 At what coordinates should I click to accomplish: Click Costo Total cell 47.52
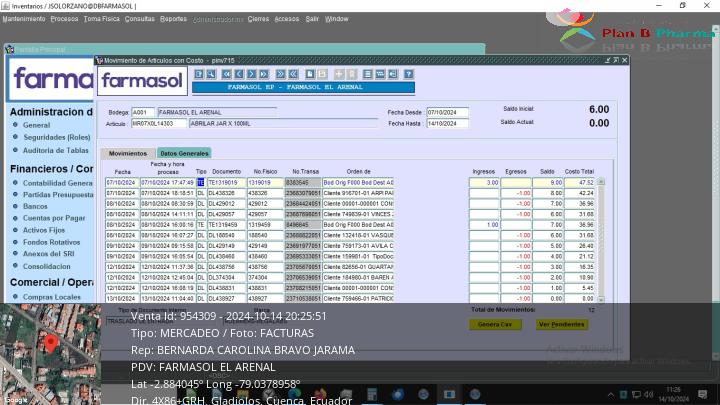[x=579, y=183]
